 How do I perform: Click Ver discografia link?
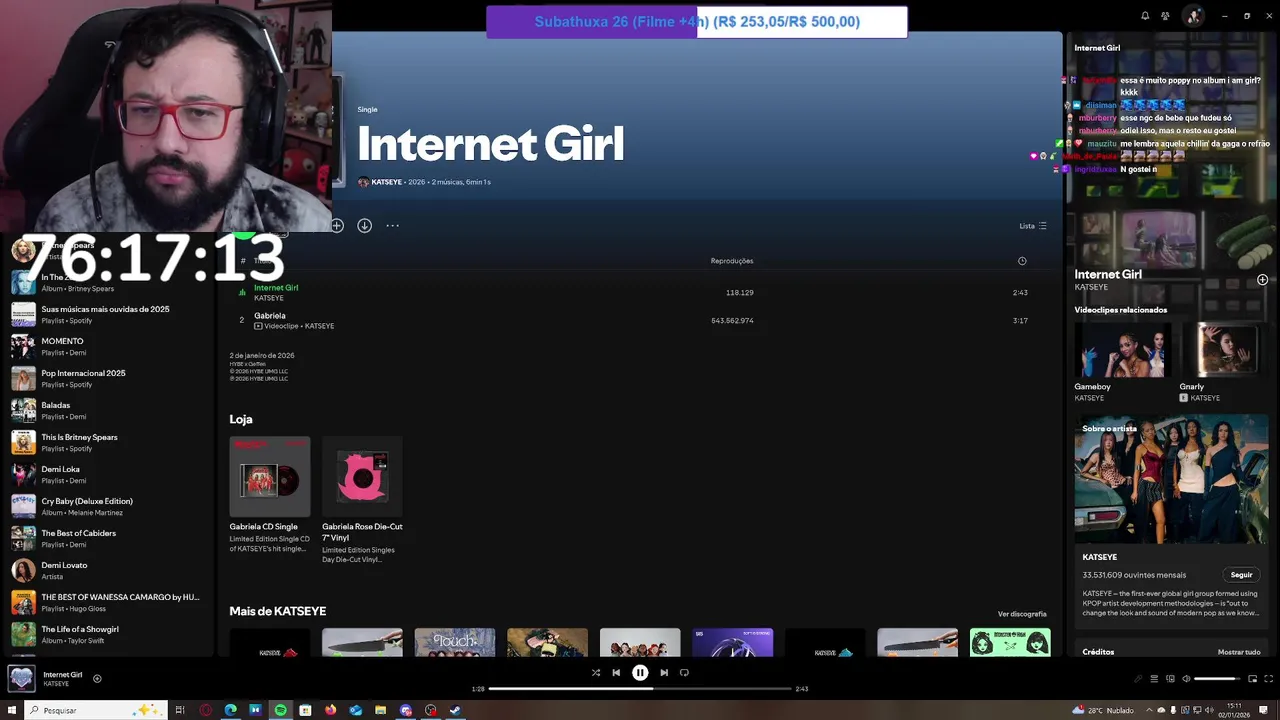click(x=1022, y=614)
